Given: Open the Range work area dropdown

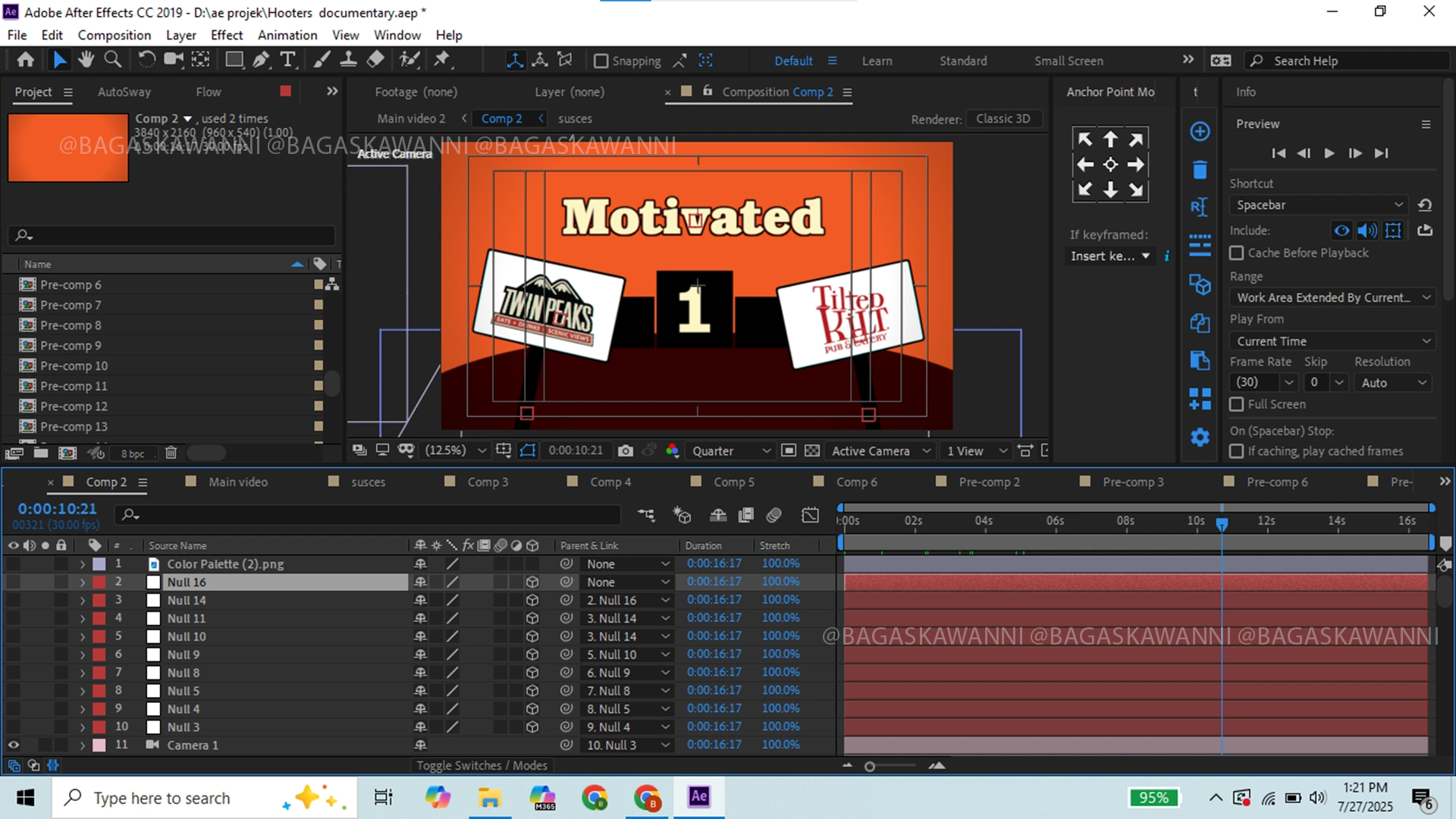Looking at the screenshot, I should (1332, 297).
